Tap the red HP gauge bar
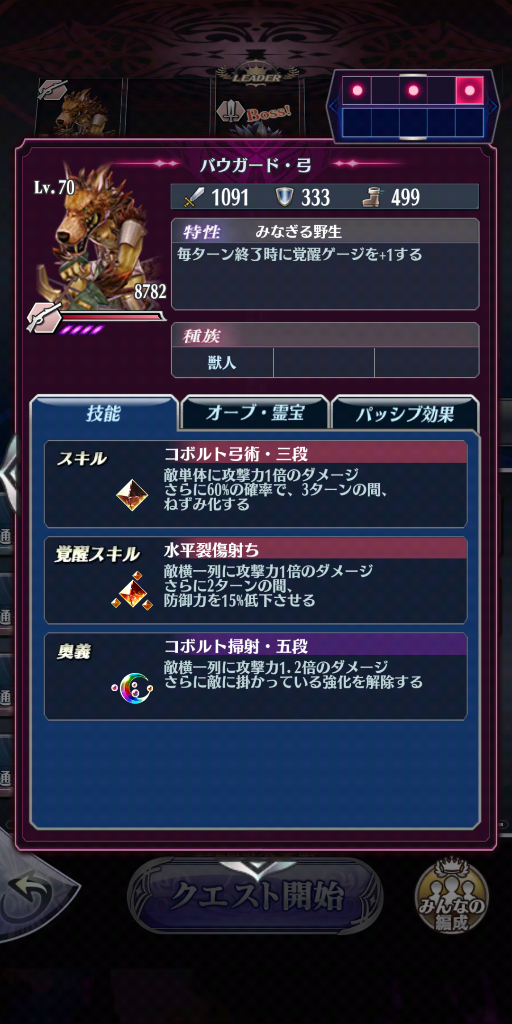Screen dimensions: 512x1024 (x=112, y=317)
